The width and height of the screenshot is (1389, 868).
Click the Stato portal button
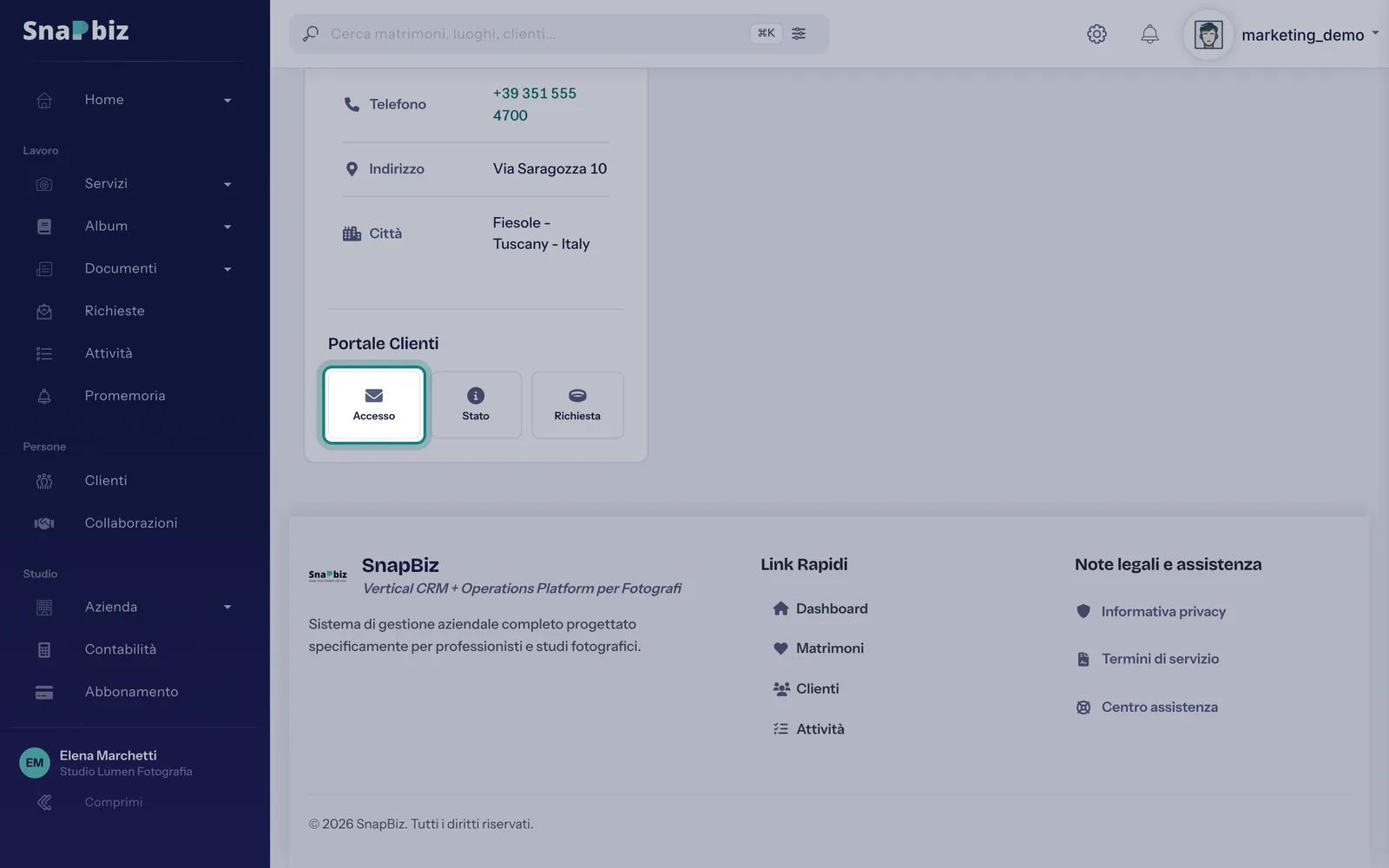point(476,405)
